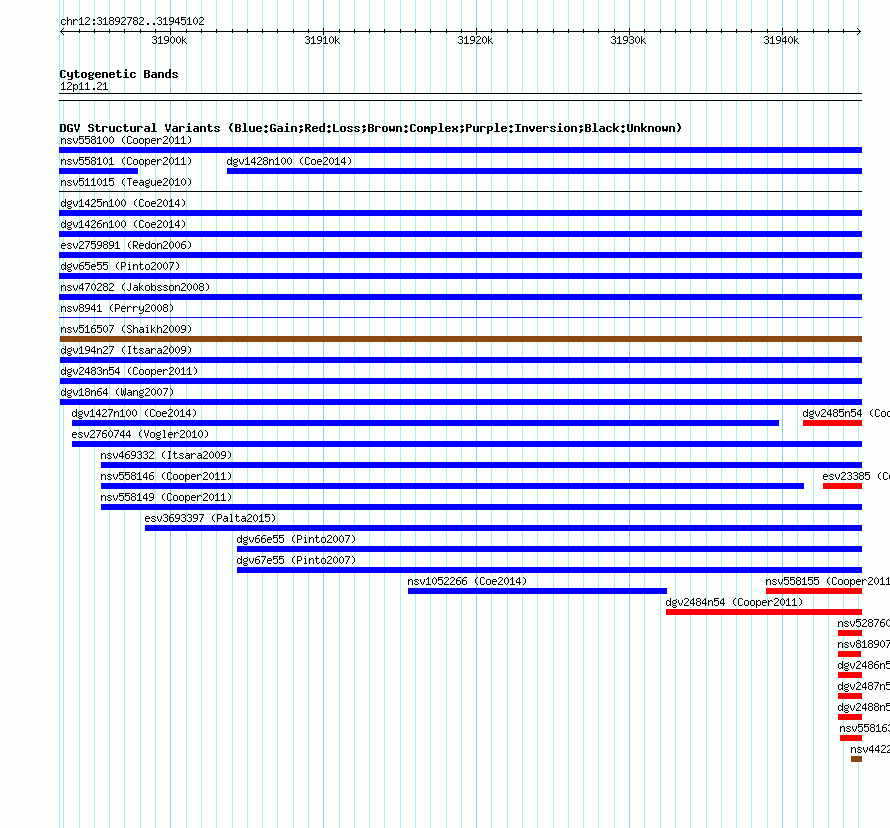Click the dgv65e55 (Pinto2007) label

(x=120, y=266)
